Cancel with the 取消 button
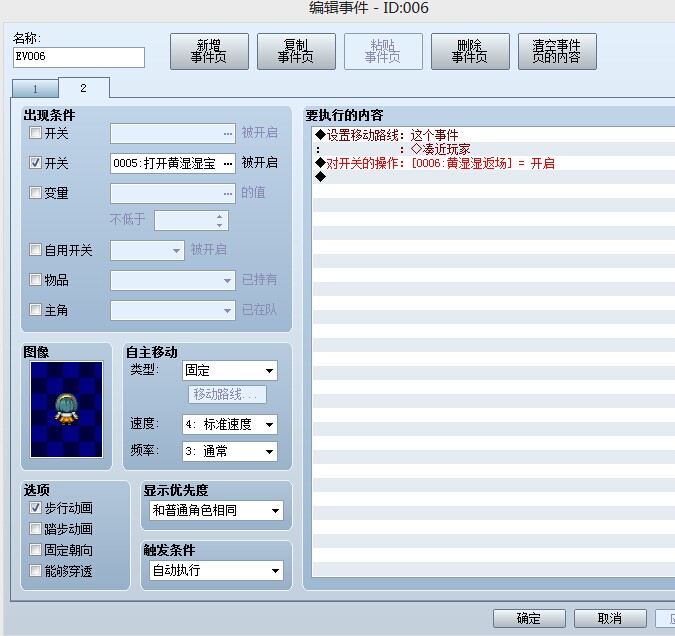 tap(610, 618)
